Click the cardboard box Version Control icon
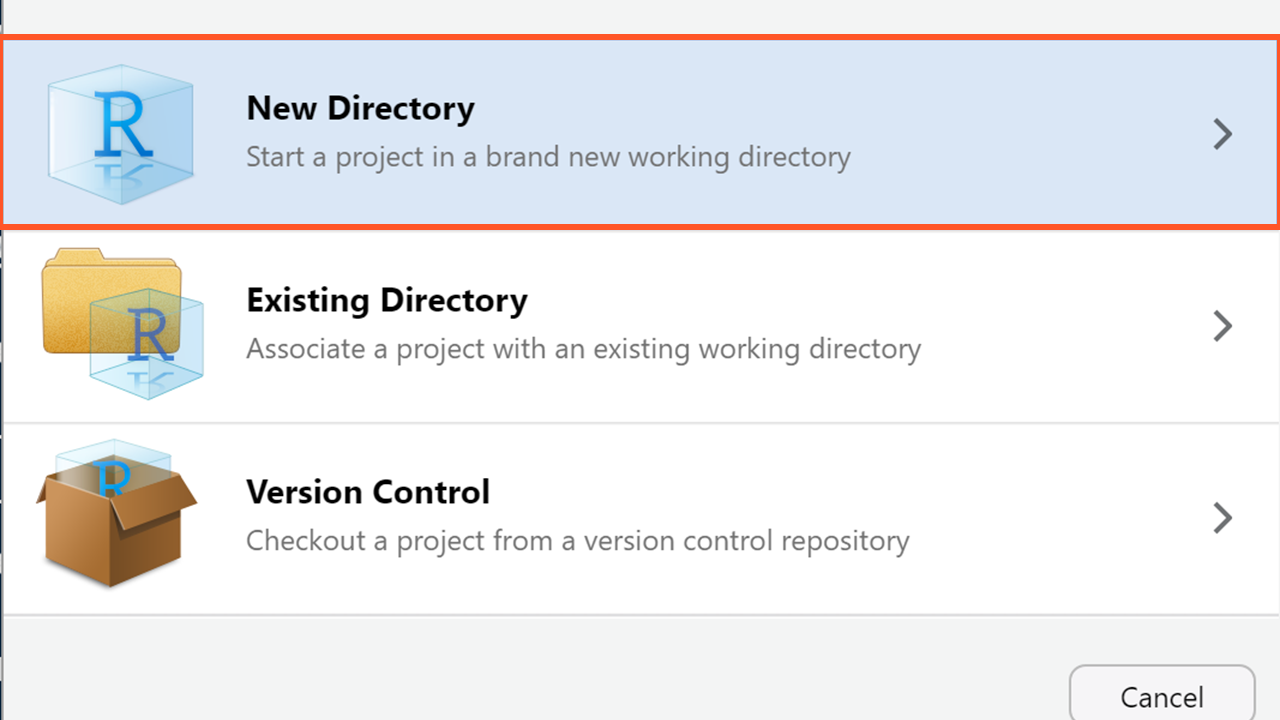The image size is (1280, 720). point(117,513)
